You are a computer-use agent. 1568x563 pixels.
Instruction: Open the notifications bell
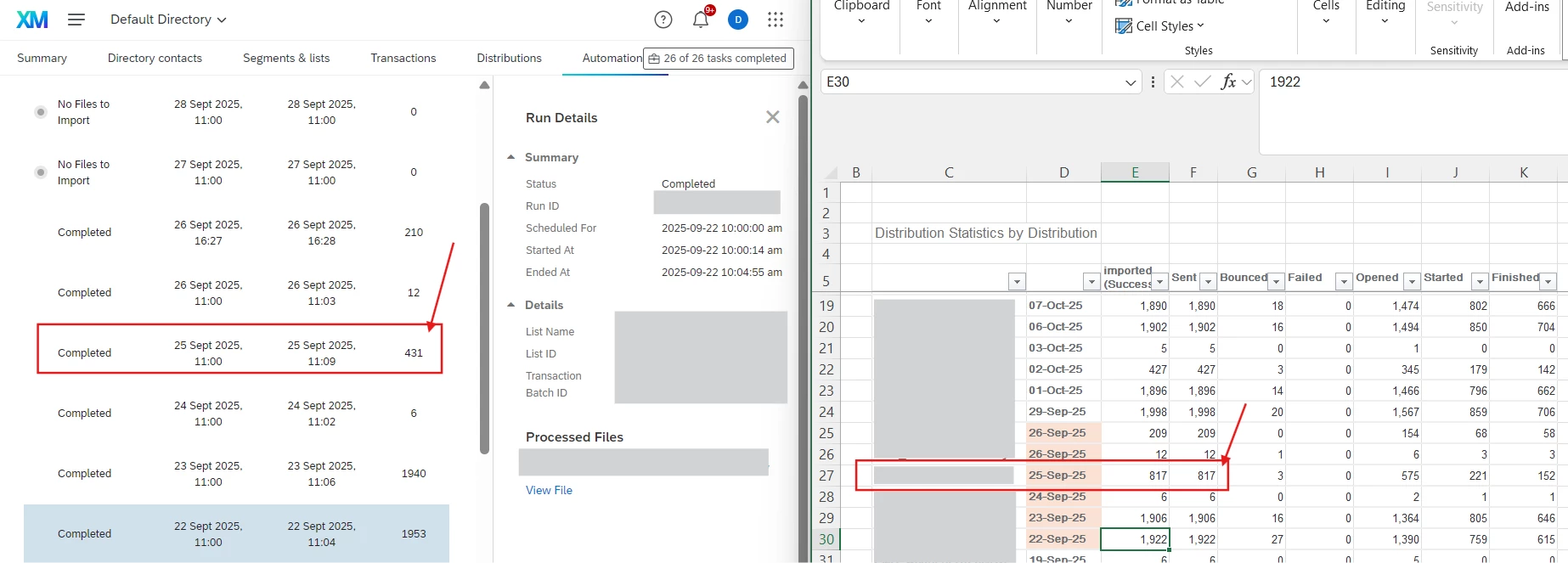pyautogui.click(x=701, y=20)
